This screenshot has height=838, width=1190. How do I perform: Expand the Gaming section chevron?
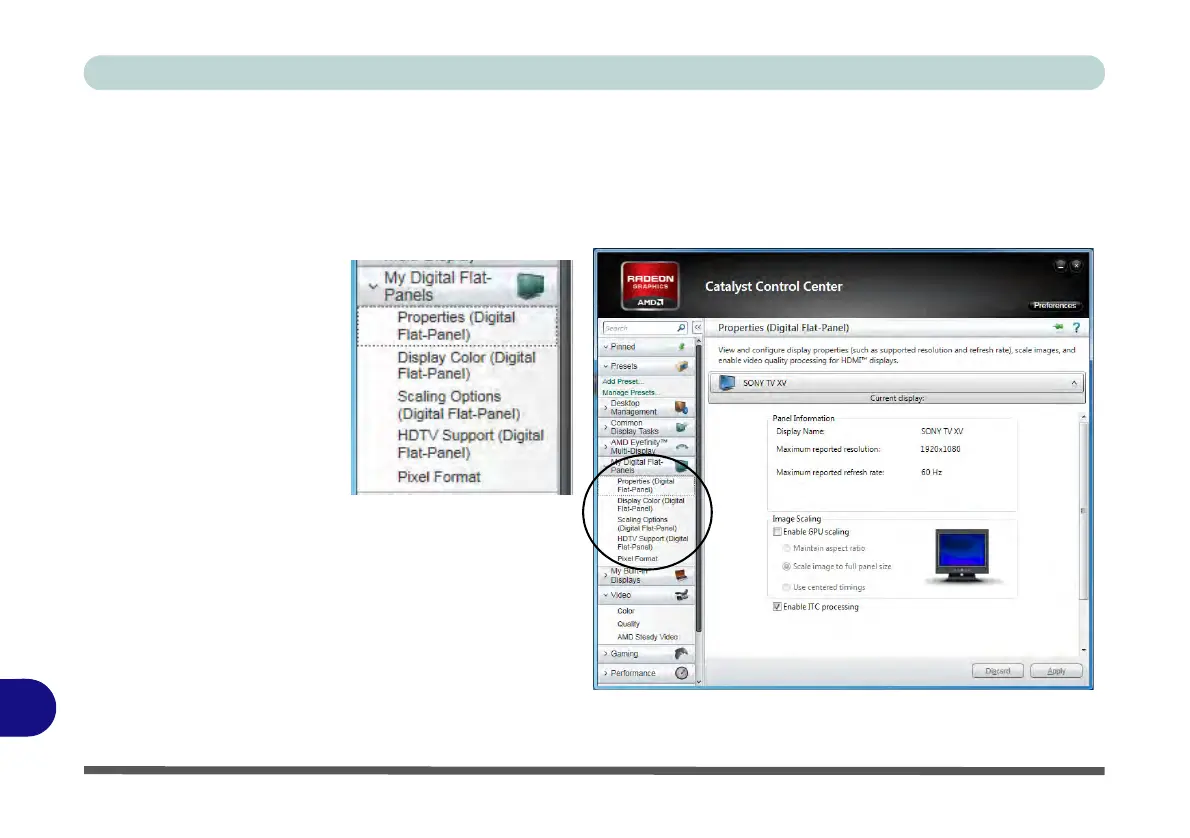[x=606, y=654]
